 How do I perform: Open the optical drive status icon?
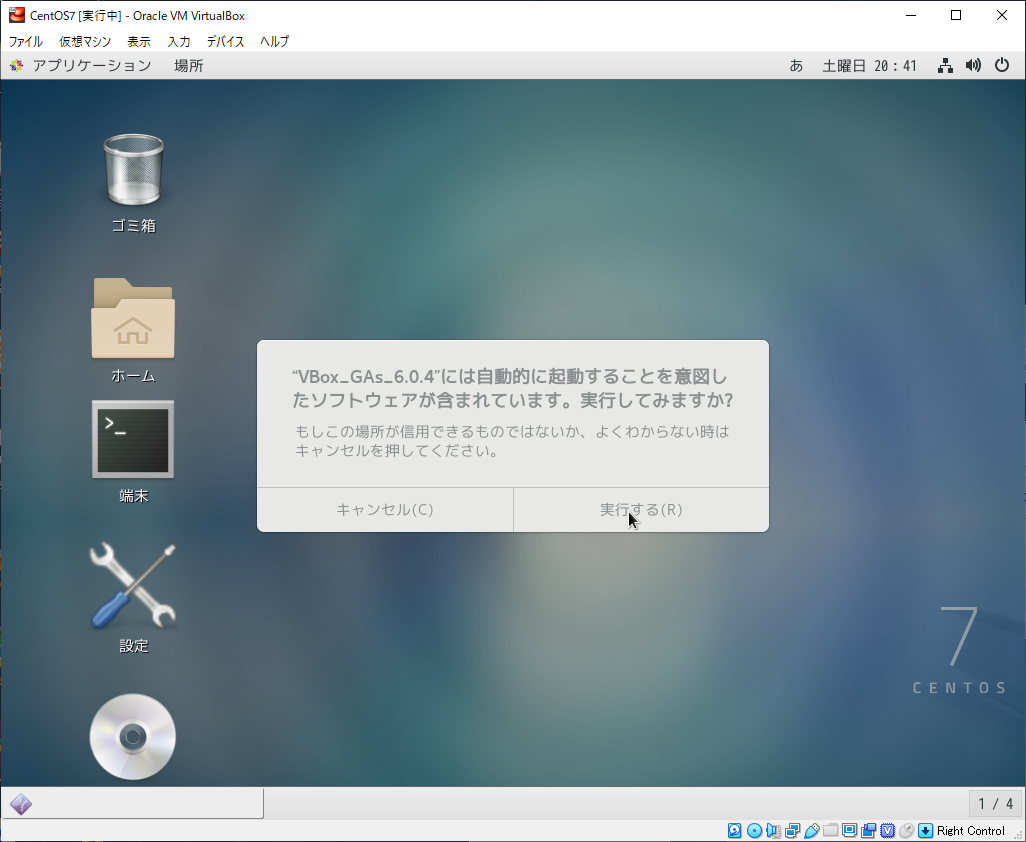[x=752, y=830]
